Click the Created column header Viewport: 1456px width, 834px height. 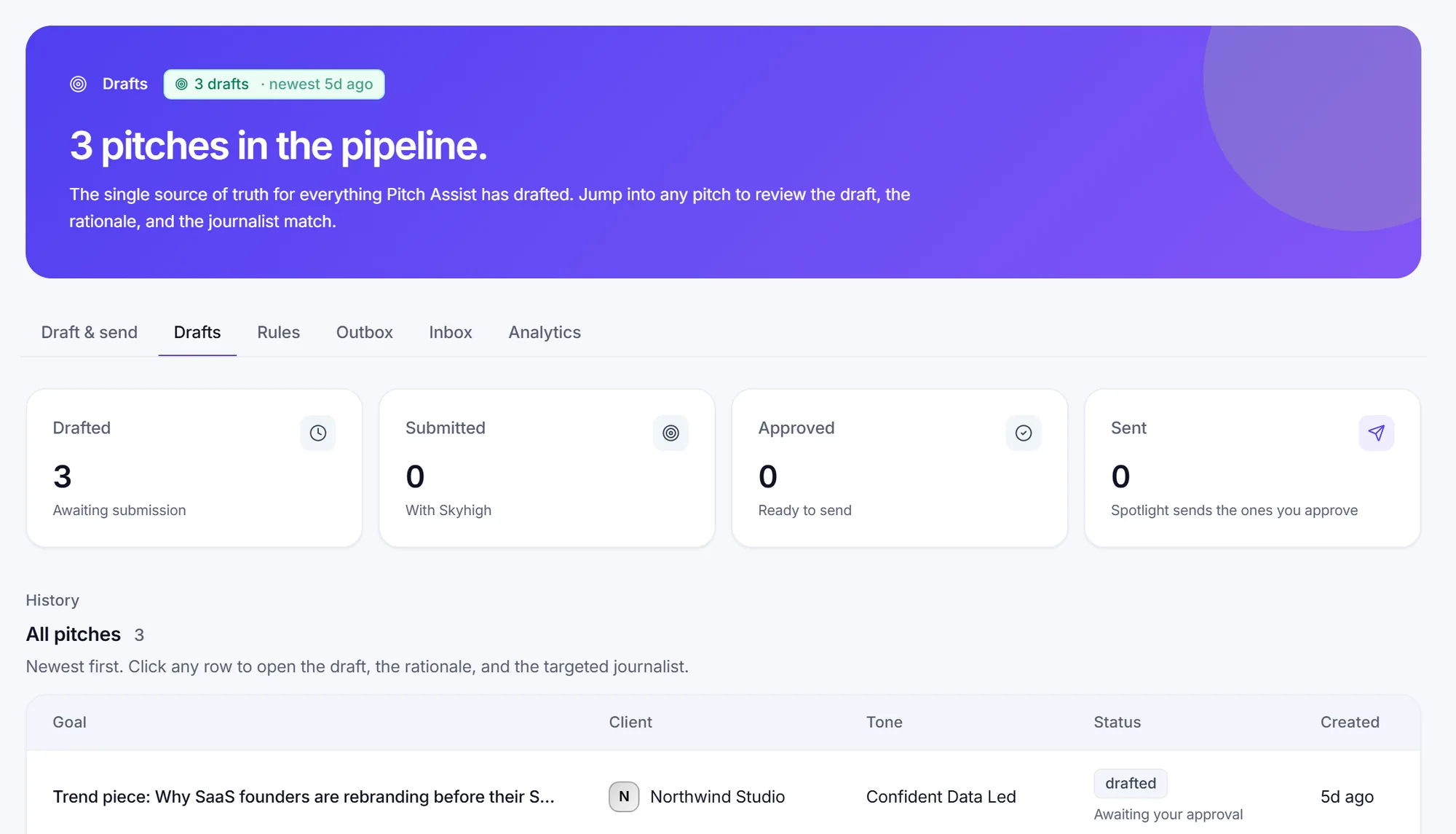[x=1350, y=722]
